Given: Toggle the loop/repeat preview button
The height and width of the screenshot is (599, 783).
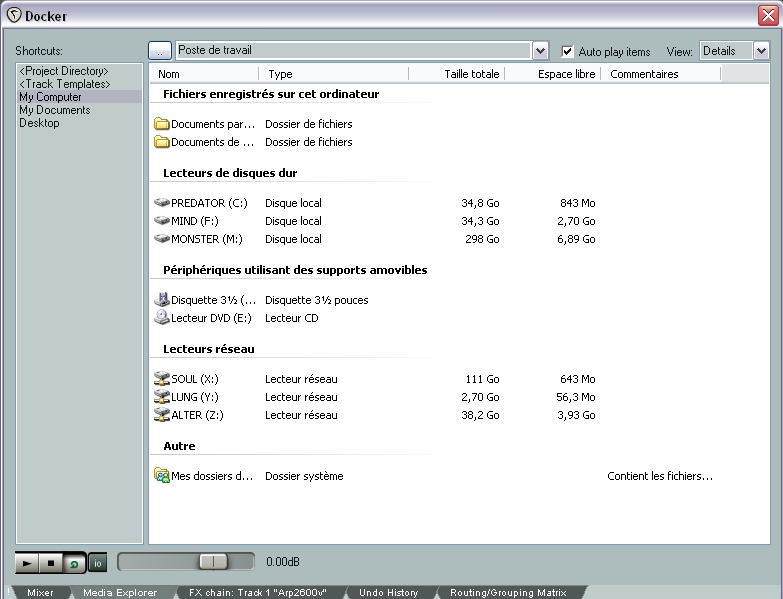Looking at the screenshot, I should [72, 563].
